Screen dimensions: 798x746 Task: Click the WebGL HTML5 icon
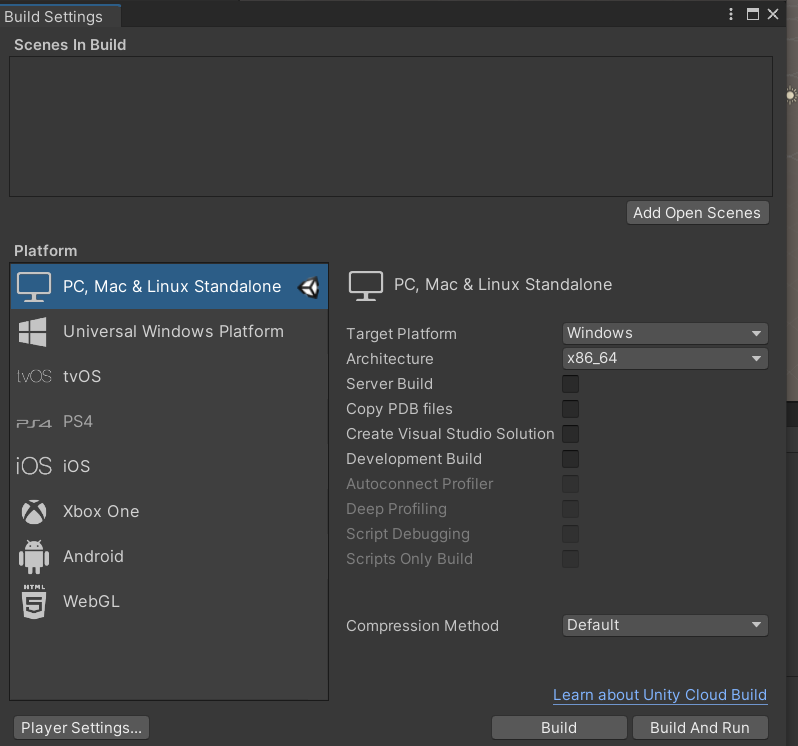tap(34, 601)
